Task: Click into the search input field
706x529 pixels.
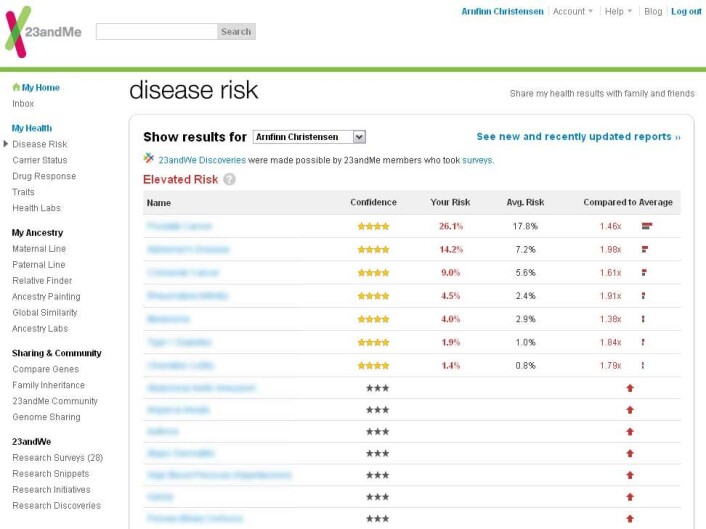Action: click(157, 32)
